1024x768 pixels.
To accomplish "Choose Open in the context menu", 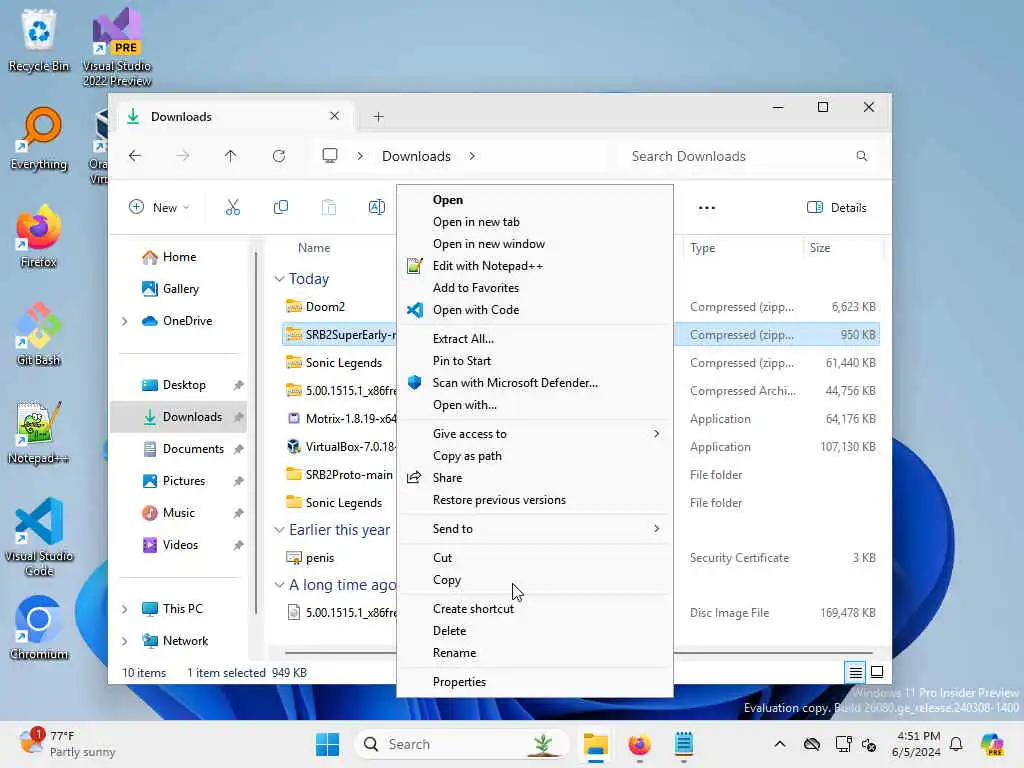I will tap(535, 200).
